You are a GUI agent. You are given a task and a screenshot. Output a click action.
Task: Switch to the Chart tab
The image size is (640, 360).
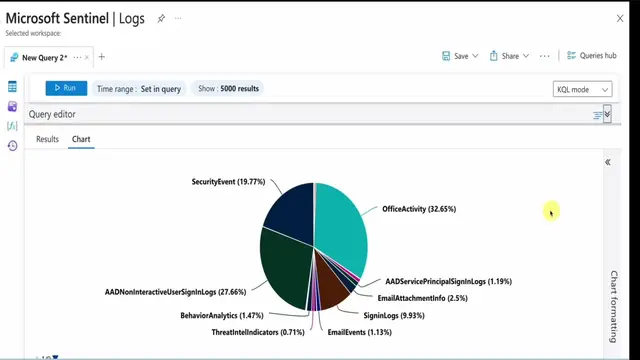(x=81, y=139)
